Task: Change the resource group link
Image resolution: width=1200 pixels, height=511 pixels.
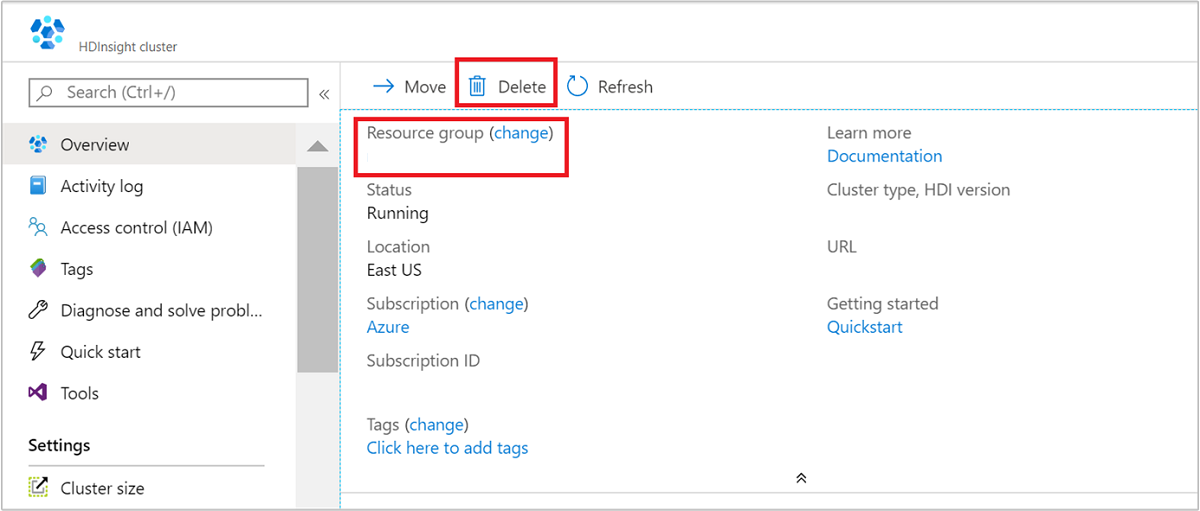Action: pyautogui.click(x=521, y=133)
